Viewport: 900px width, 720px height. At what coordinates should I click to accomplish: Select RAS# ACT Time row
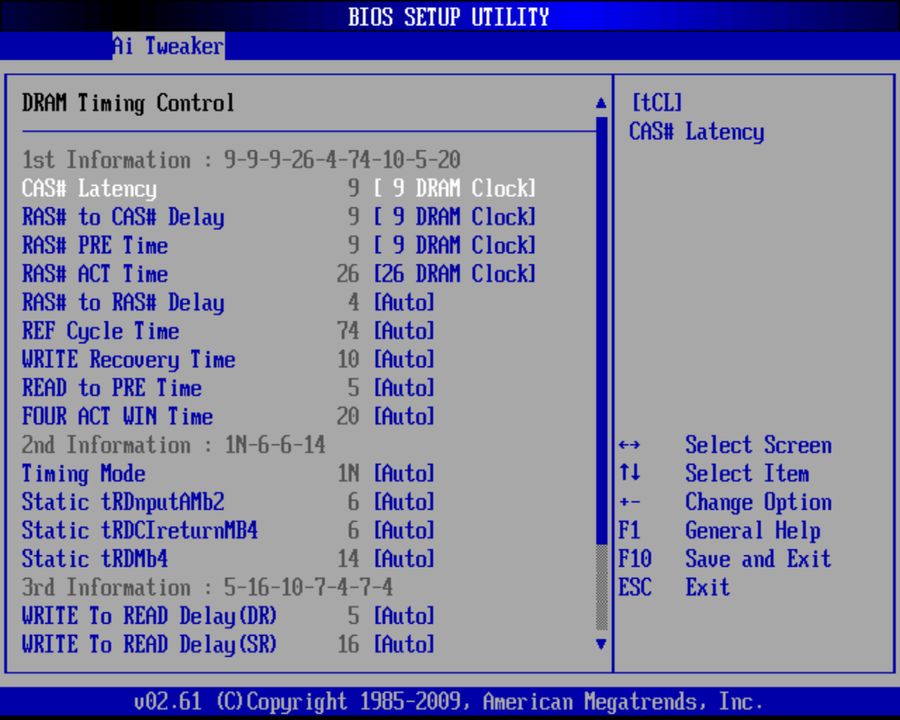(95, 274)
